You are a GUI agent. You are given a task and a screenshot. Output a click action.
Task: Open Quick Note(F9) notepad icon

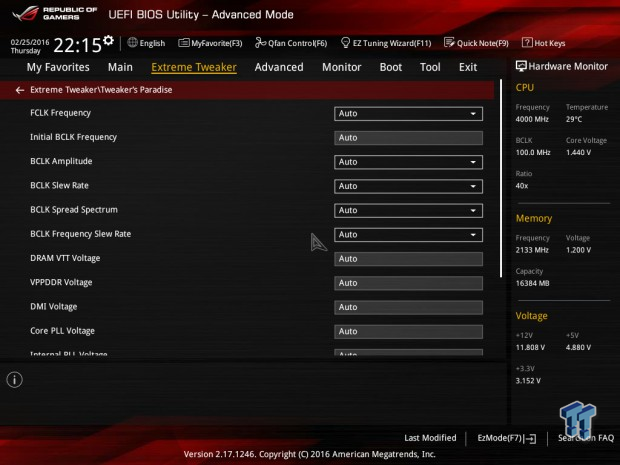coord(449,43)
